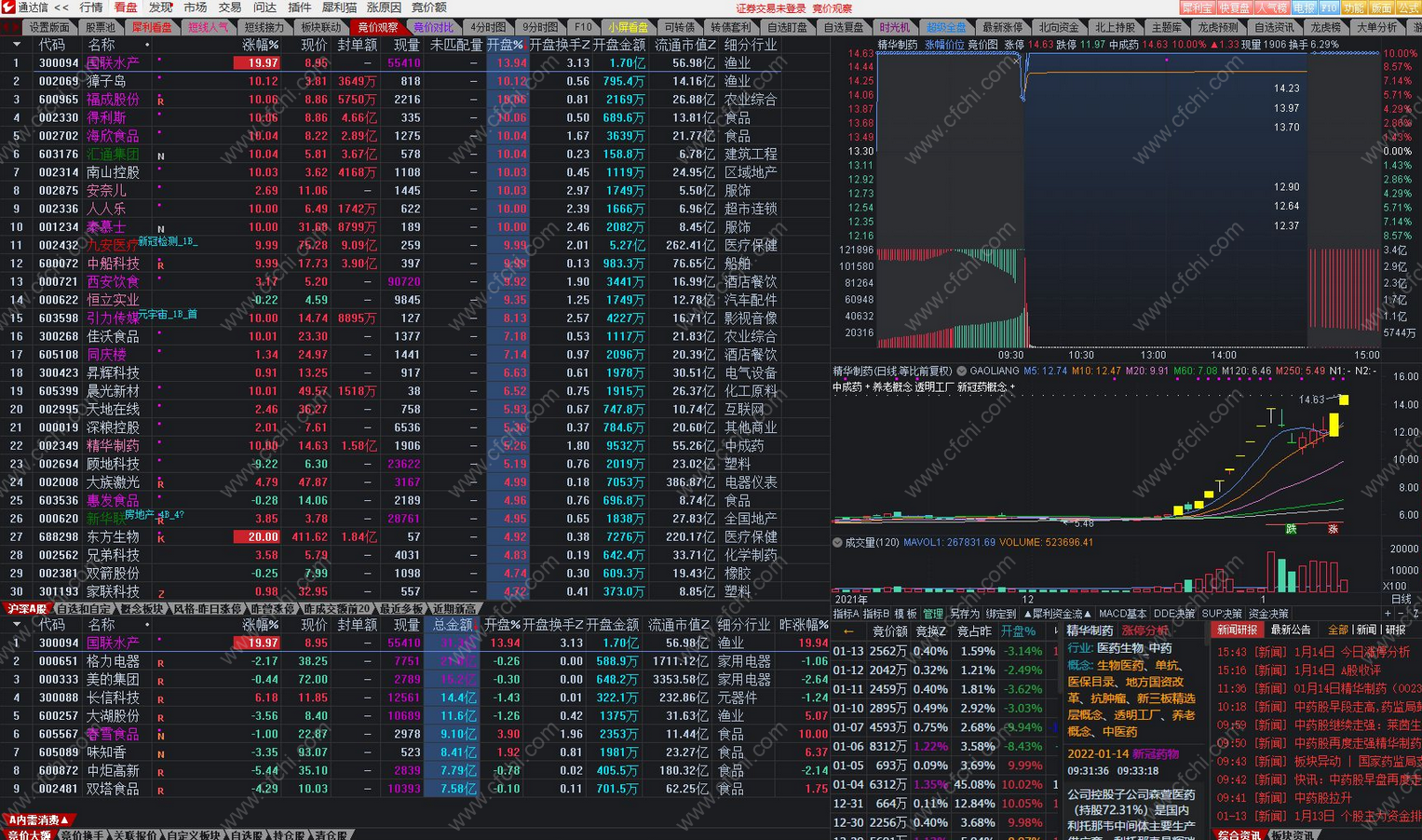Filter news list by 研报 only
This screenshot has height=840, width=1422.
(1396, 630)
